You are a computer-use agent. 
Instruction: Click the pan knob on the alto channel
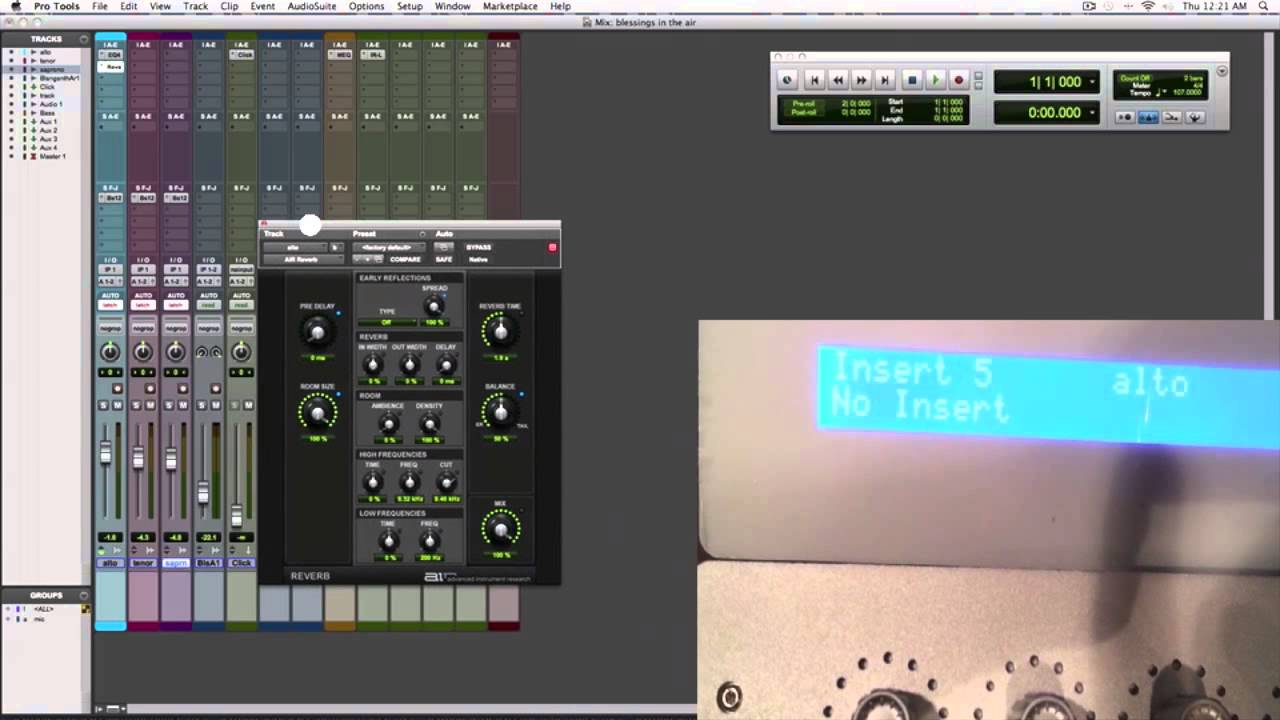(110, 351)
